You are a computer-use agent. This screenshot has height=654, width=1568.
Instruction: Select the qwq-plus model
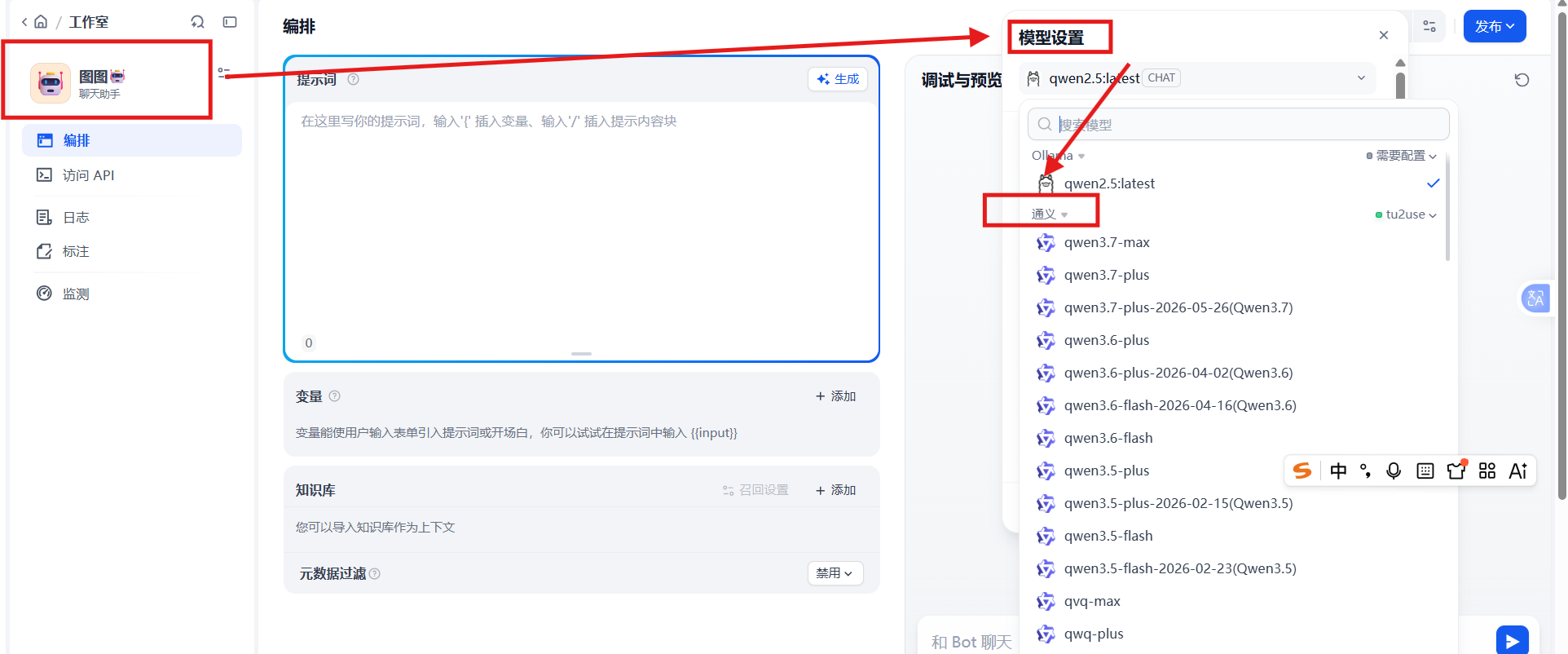(x=1237, y=634)
